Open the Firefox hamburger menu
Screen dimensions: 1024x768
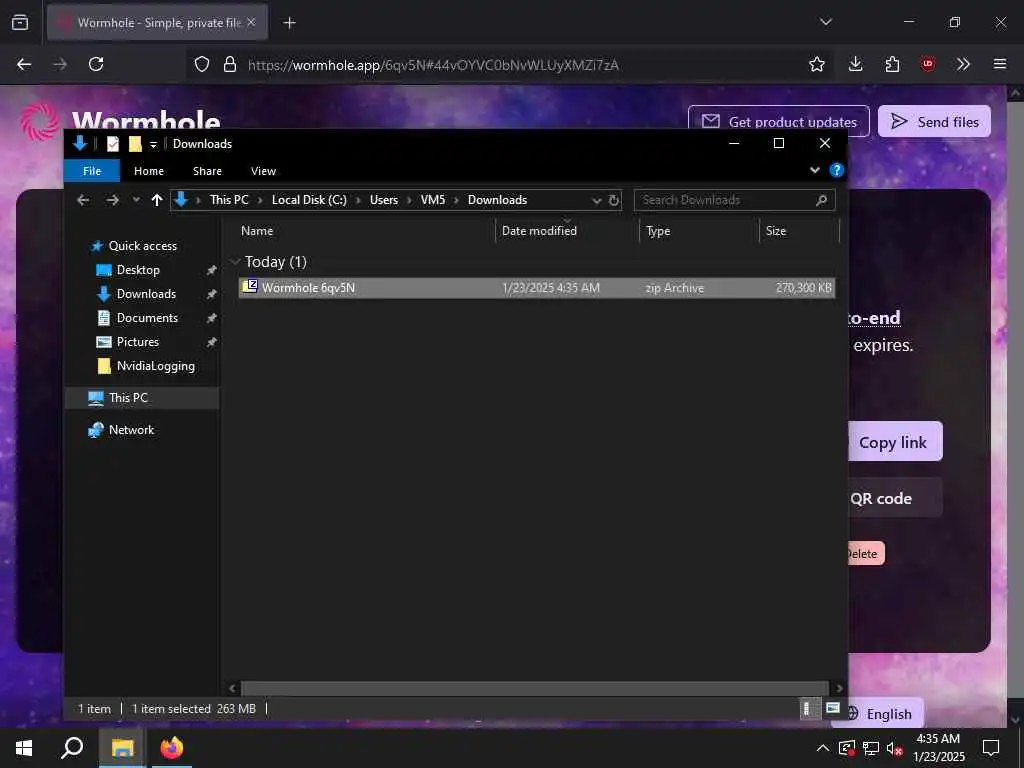(1000, 64)
